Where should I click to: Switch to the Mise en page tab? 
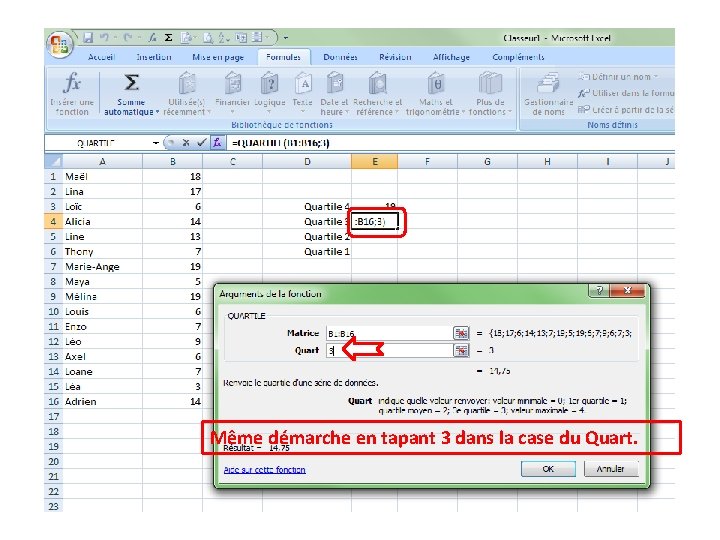[x=218, y=57]
